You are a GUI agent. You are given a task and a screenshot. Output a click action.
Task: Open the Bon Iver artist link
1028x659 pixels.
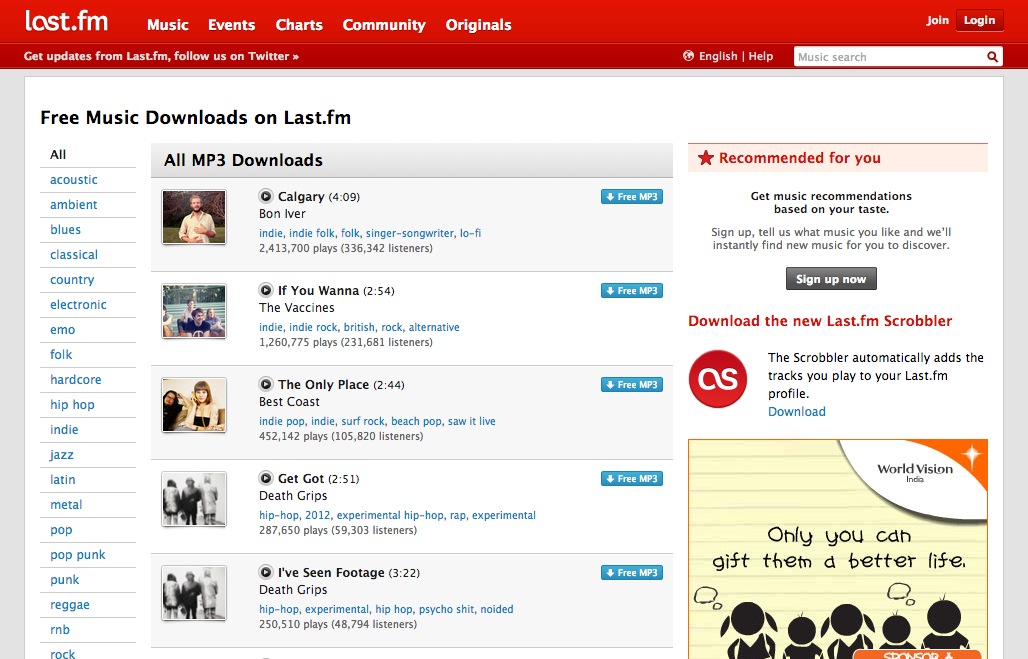(x=282, y=214)
